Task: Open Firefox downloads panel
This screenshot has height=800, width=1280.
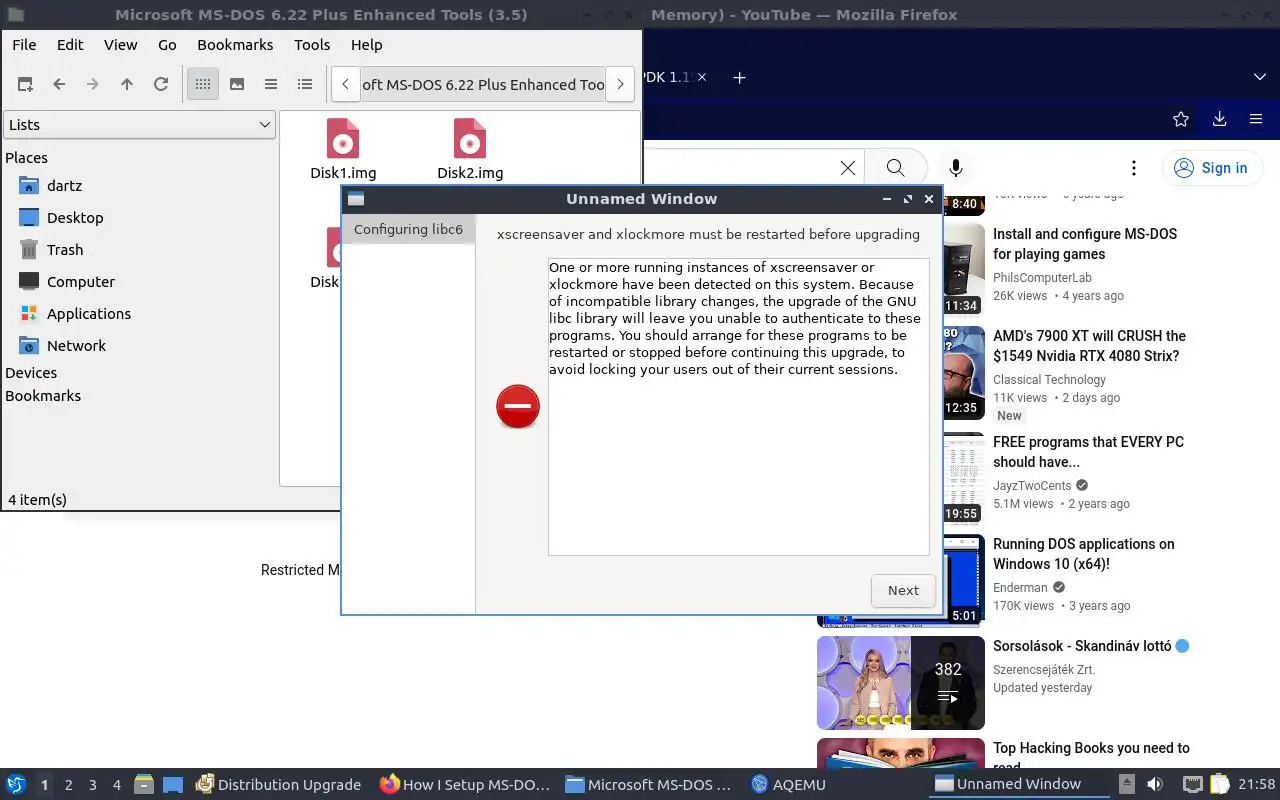Action: pyautogui.click(x=1219, y=119)
